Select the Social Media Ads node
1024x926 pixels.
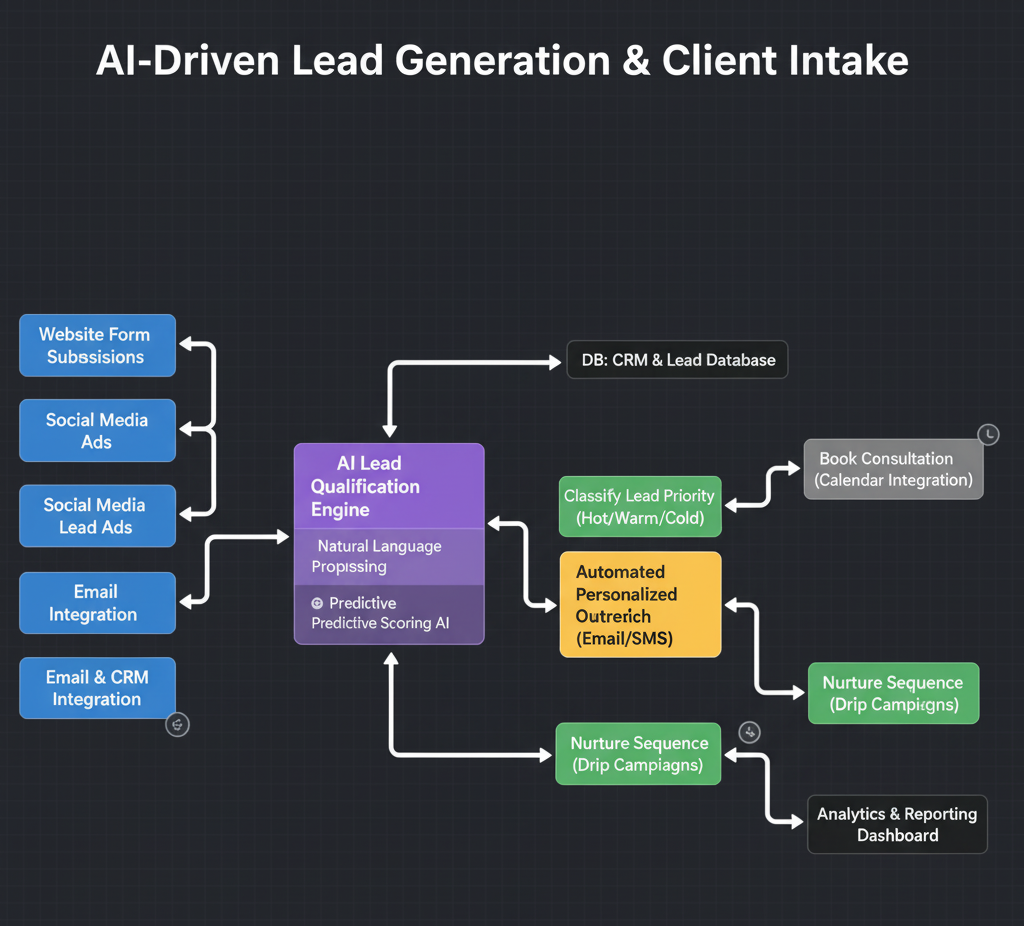coord(97,431)
